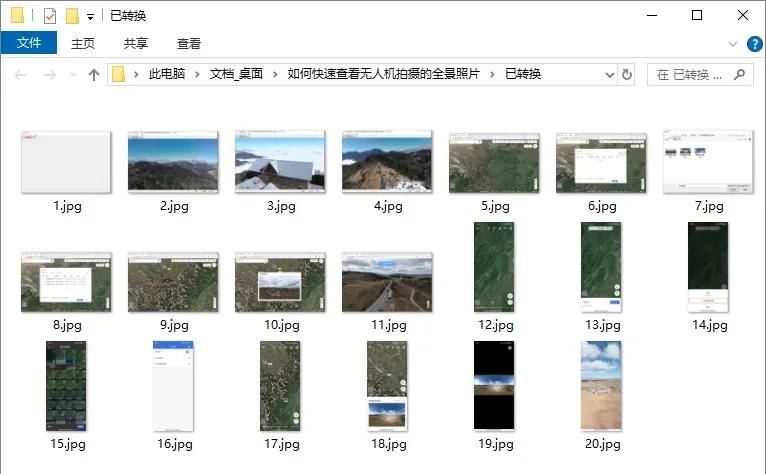The height and width of the screenshot is (474, 766).
Task: Click 文档_桌面 in the address path
Action: [236, 74]
